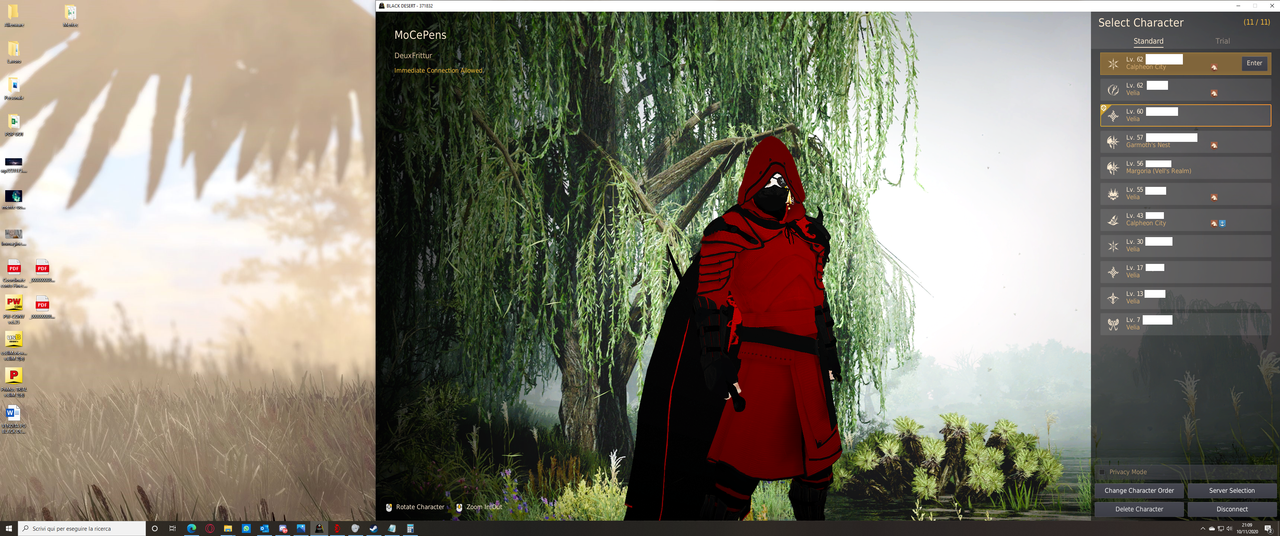Click the Cortana circle icon on the taskbar
The height and width of the screenshot is (536, 1280).
(x=155, y=528)
